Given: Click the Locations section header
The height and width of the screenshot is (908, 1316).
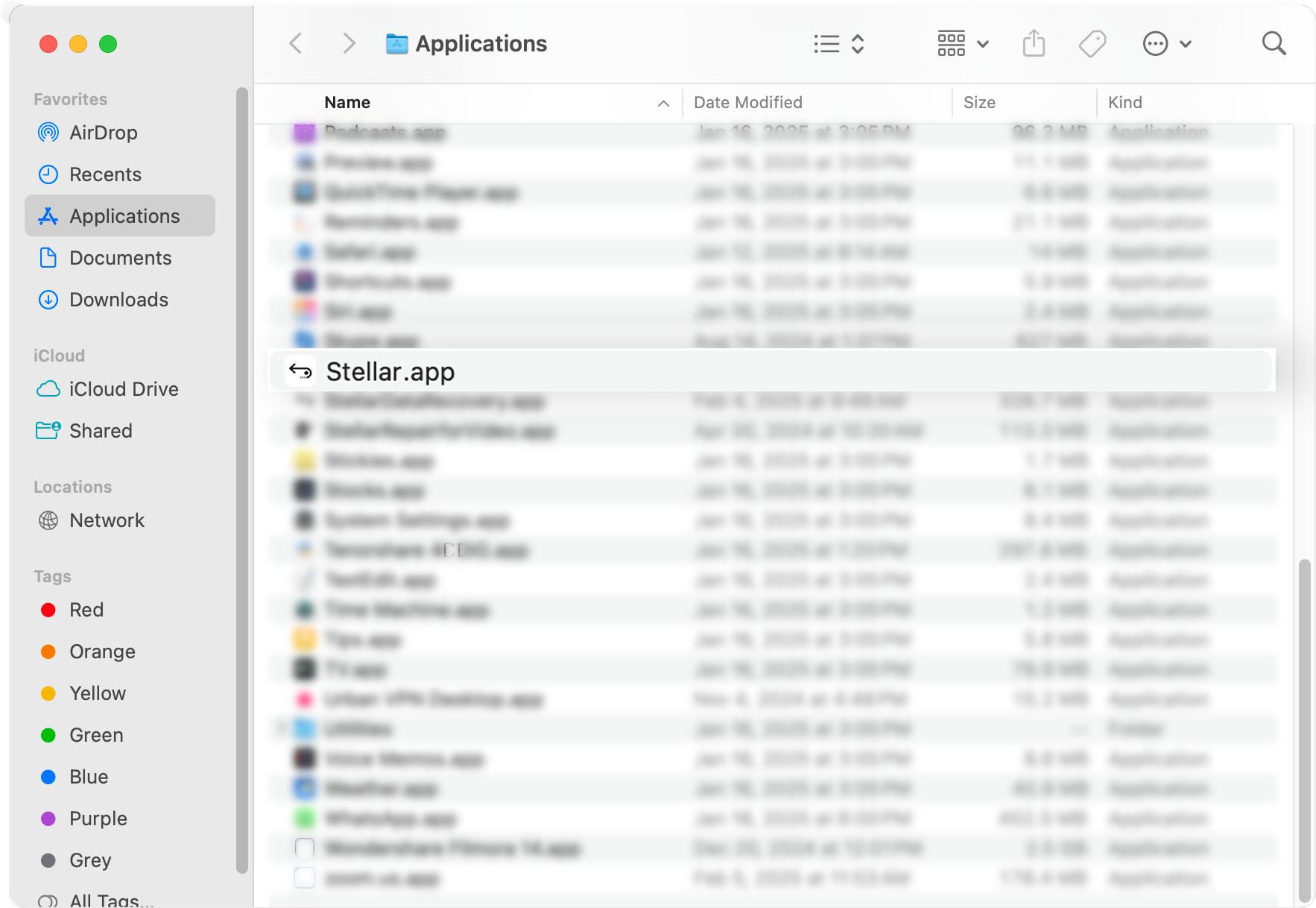Looking at the screenshot, I should 73,488.
